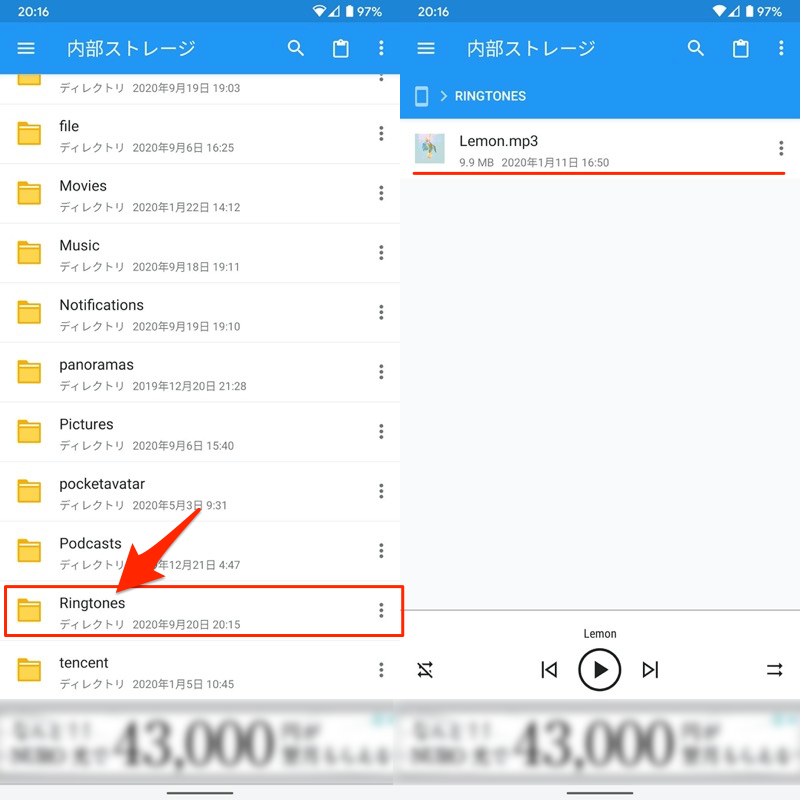Tap clipboard icon on the RINGTONES folder screen
Image resolution: width=800 pixels, height=800 pixels.
pos(741,48)
